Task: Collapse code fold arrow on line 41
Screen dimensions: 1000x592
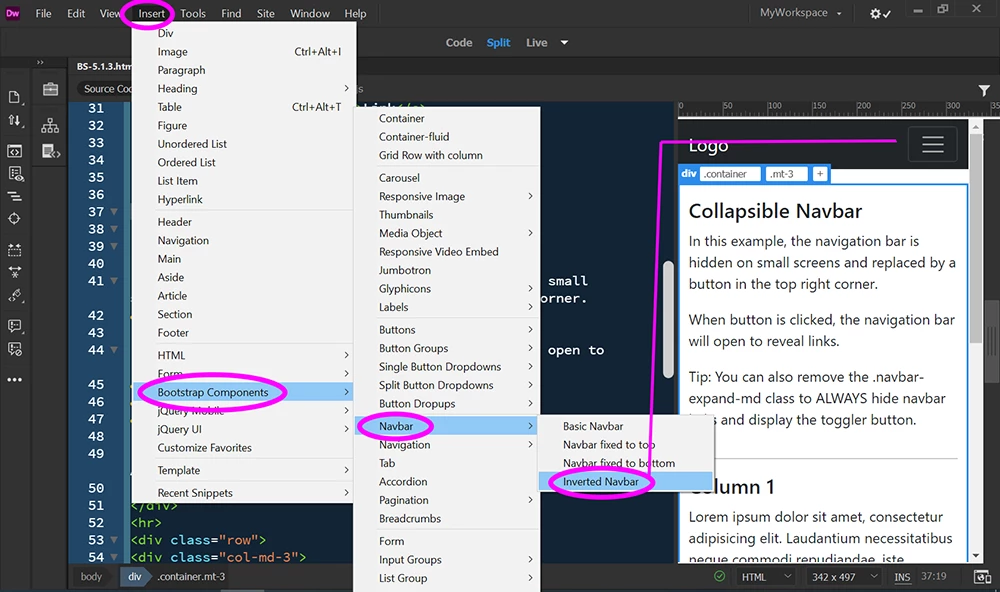Action: tap(114, 281)
